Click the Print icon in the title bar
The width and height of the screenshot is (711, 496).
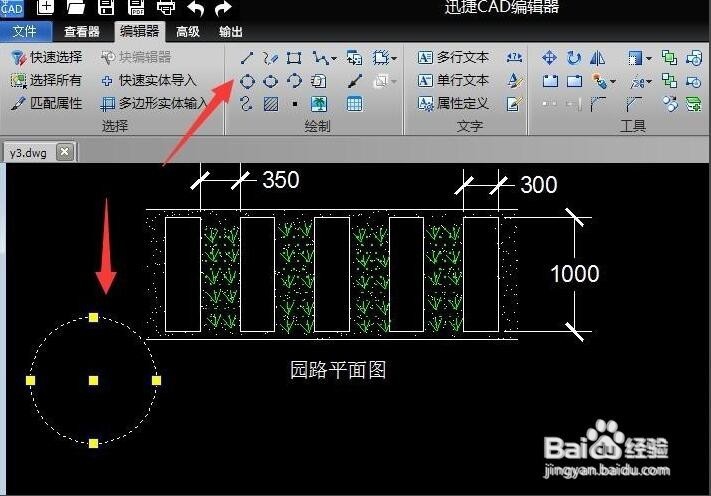click(x=166, y=6)
